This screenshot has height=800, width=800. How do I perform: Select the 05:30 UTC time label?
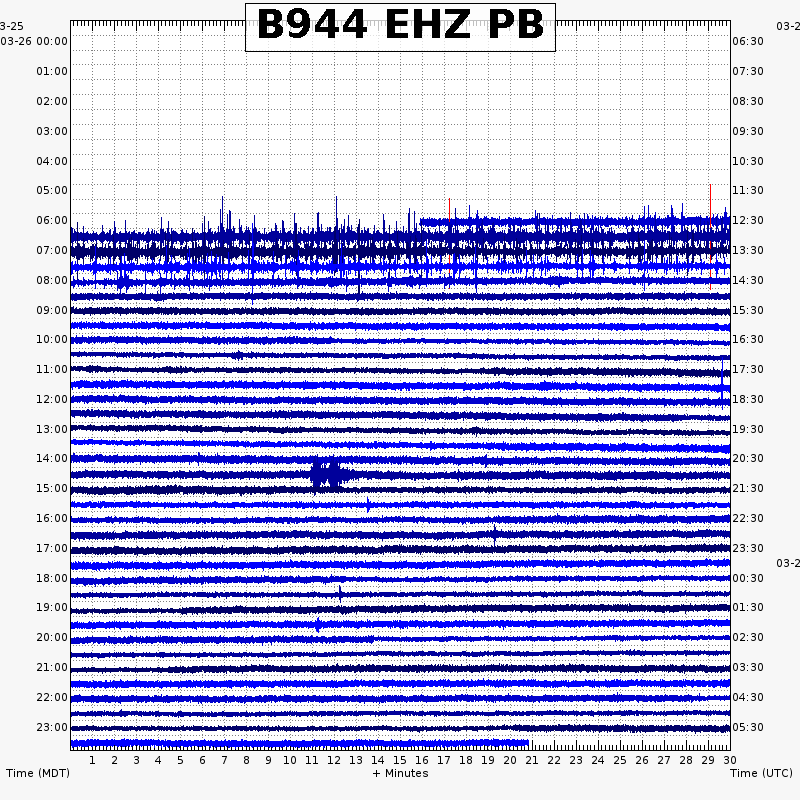pos(748,727)
